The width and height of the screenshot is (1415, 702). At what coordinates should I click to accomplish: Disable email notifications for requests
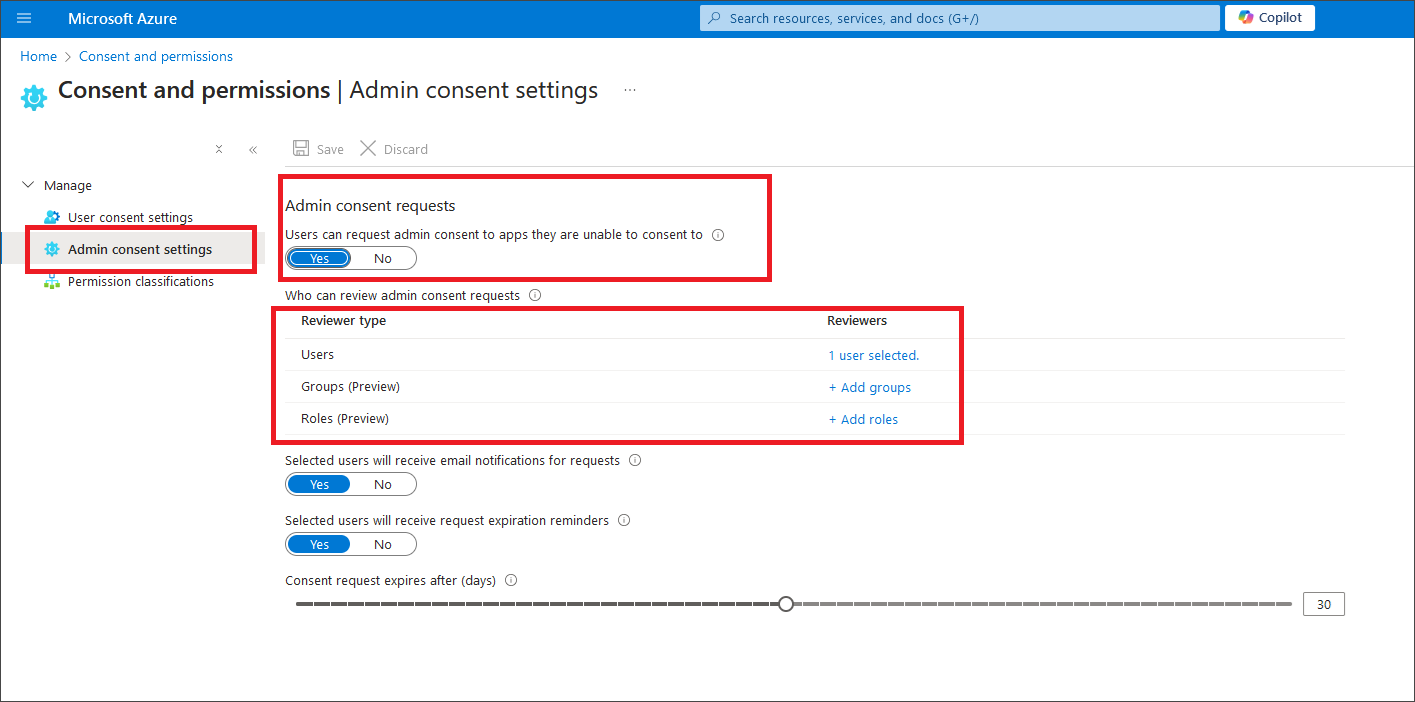(x=383, y=485)
